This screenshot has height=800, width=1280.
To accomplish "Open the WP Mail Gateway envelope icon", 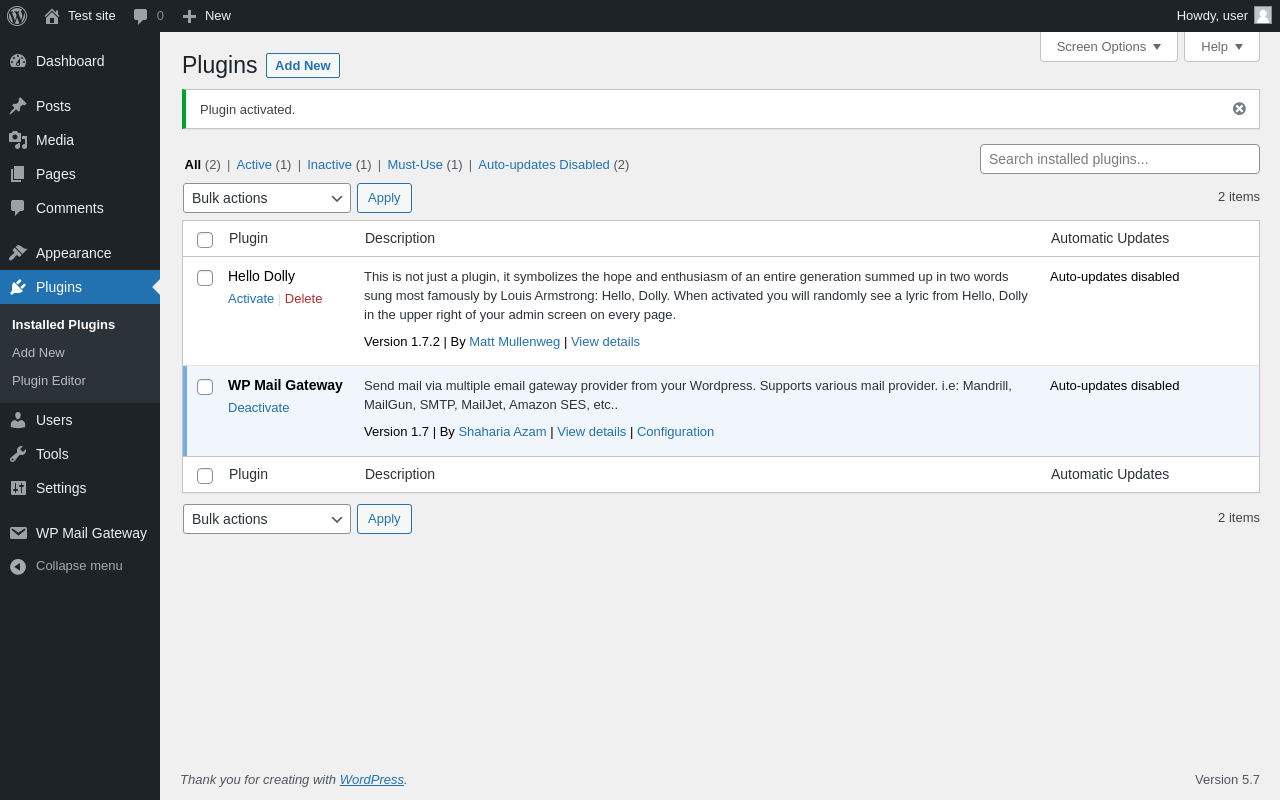I will click(x=18, y=533).
